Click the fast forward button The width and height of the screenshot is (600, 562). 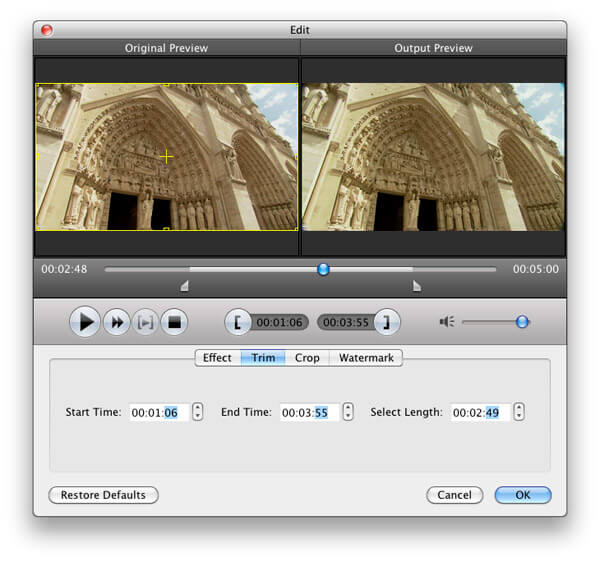pyautogui.click(x=117, y=322)
